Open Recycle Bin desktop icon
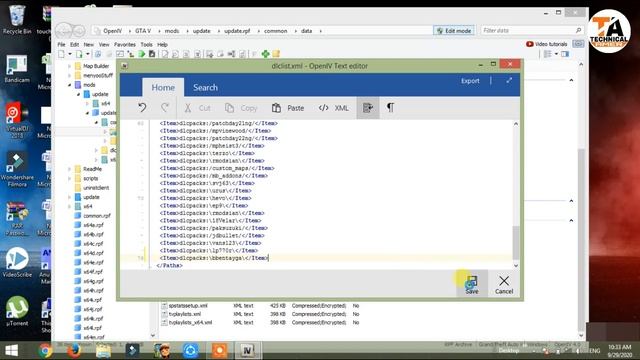 [17, 20]
